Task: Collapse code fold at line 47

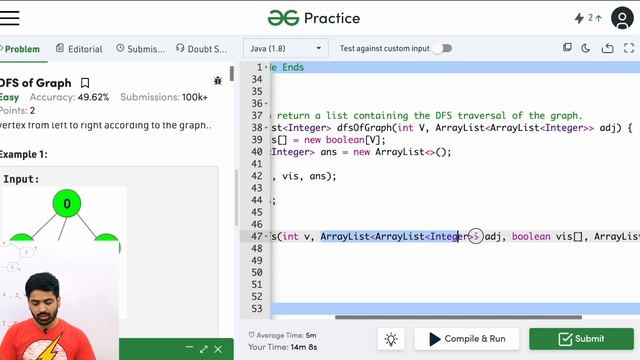Action: pyautogui.click(x=266, y=237)
